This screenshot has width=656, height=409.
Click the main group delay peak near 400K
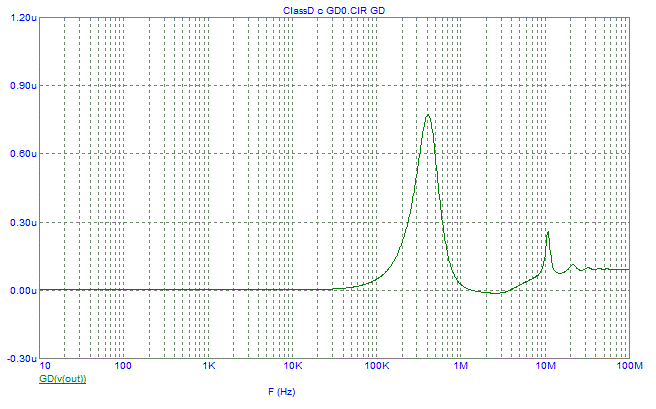[x=428, y=115]
